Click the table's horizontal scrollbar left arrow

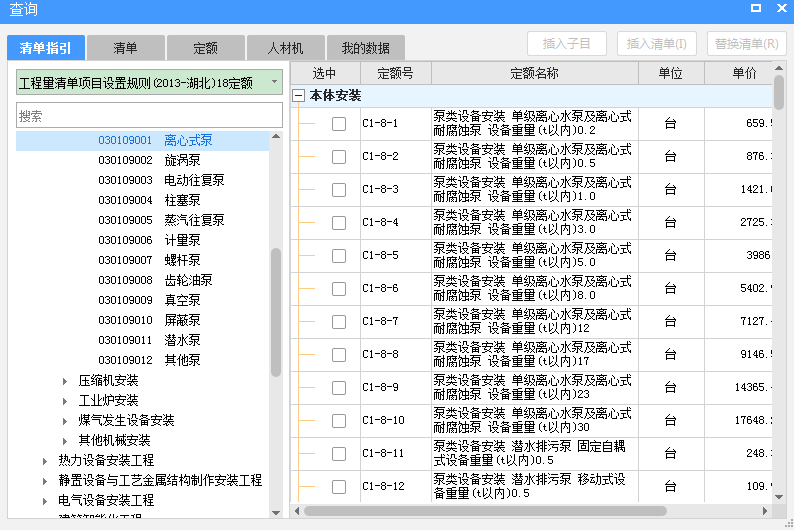pyautogui.click(x=297, y=511)
